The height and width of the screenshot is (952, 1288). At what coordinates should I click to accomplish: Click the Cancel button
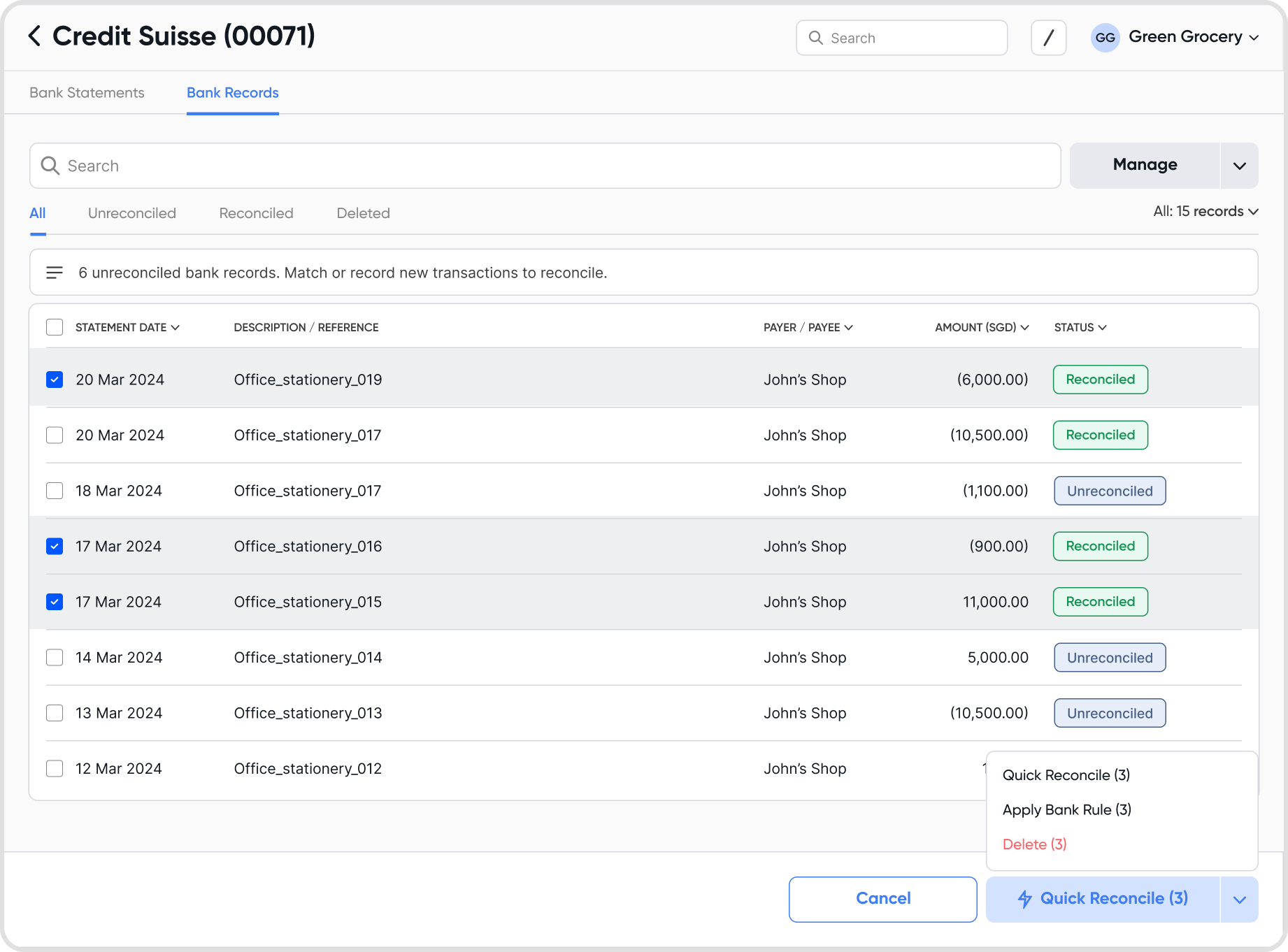pos(883,900)
